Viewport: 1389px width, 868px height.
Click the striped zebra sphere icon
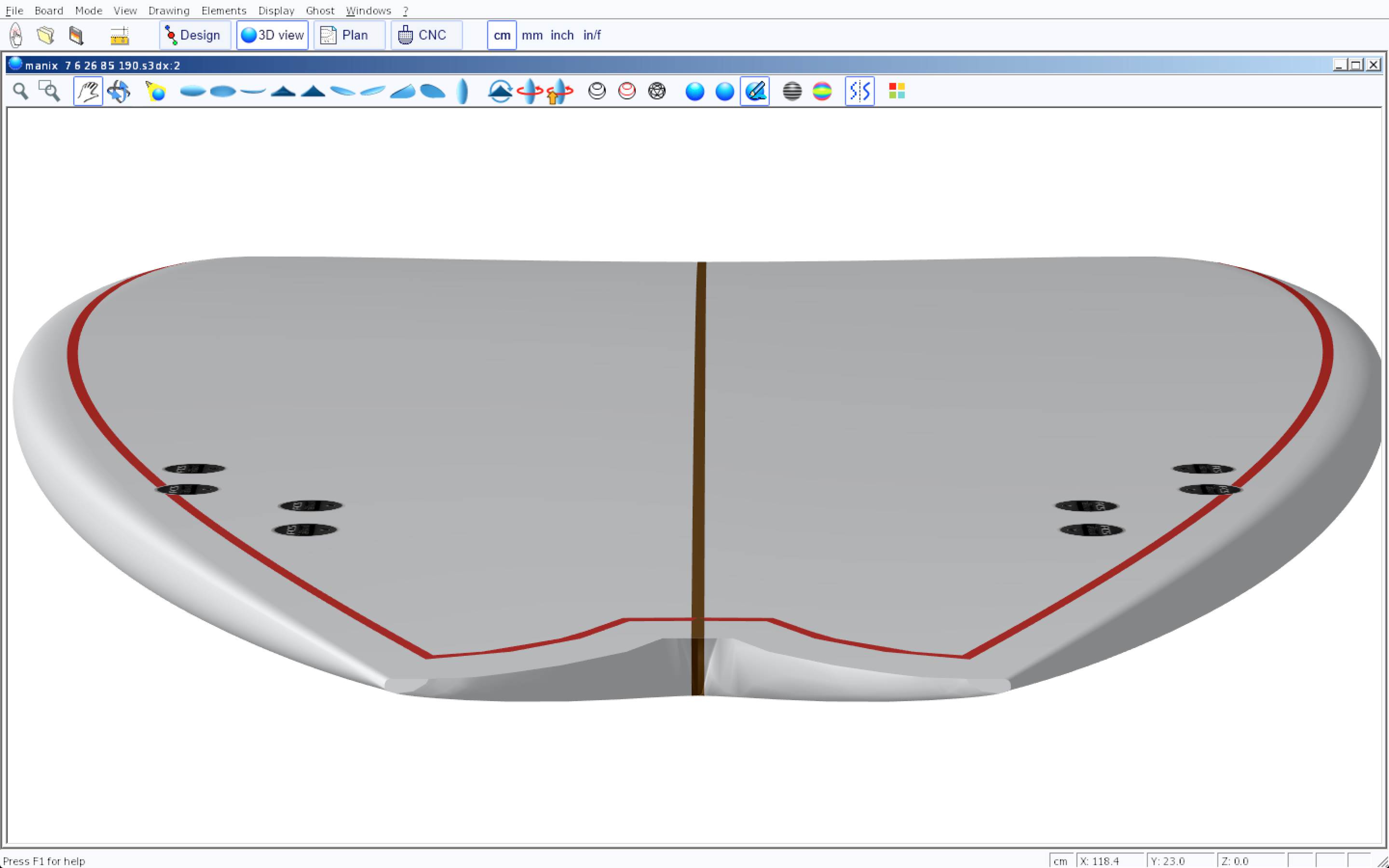(x=792, y=91)
